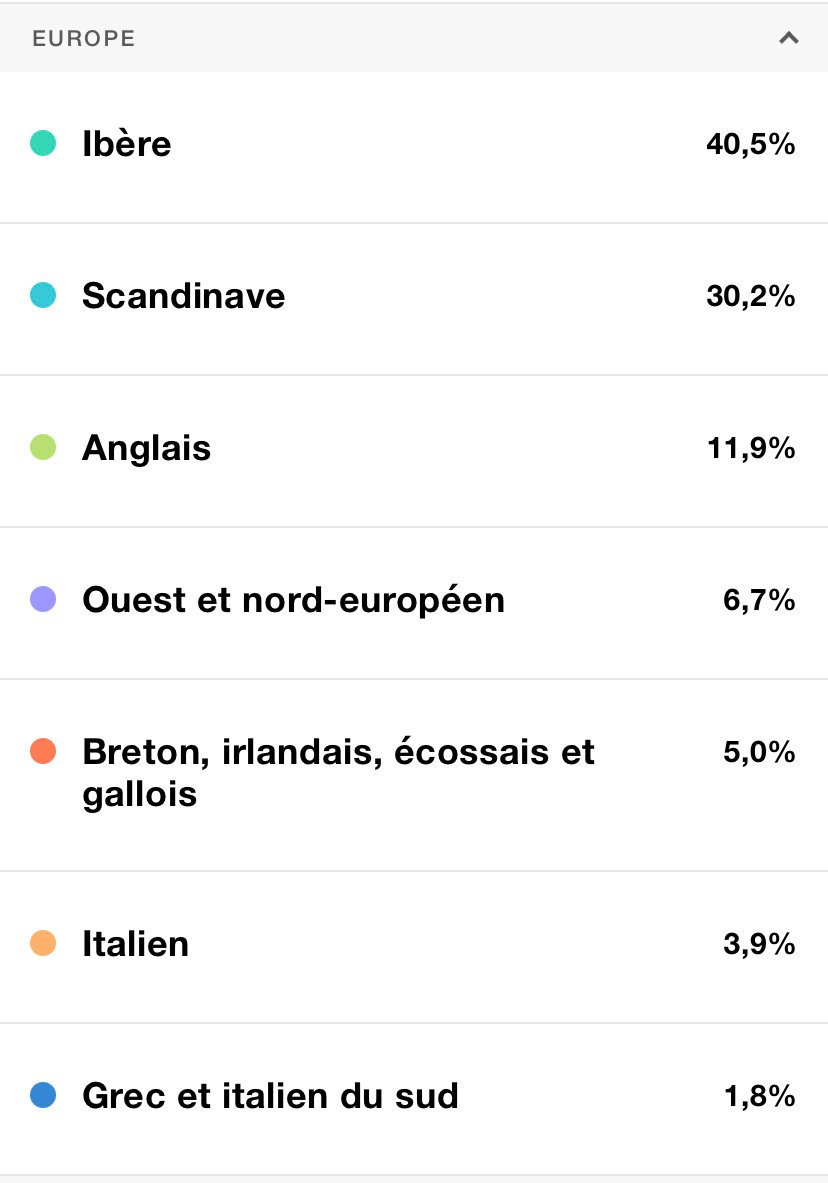Select Ouest et nord-européen entry
Viewport: 828px width, 1183px height.
[293, 600]
